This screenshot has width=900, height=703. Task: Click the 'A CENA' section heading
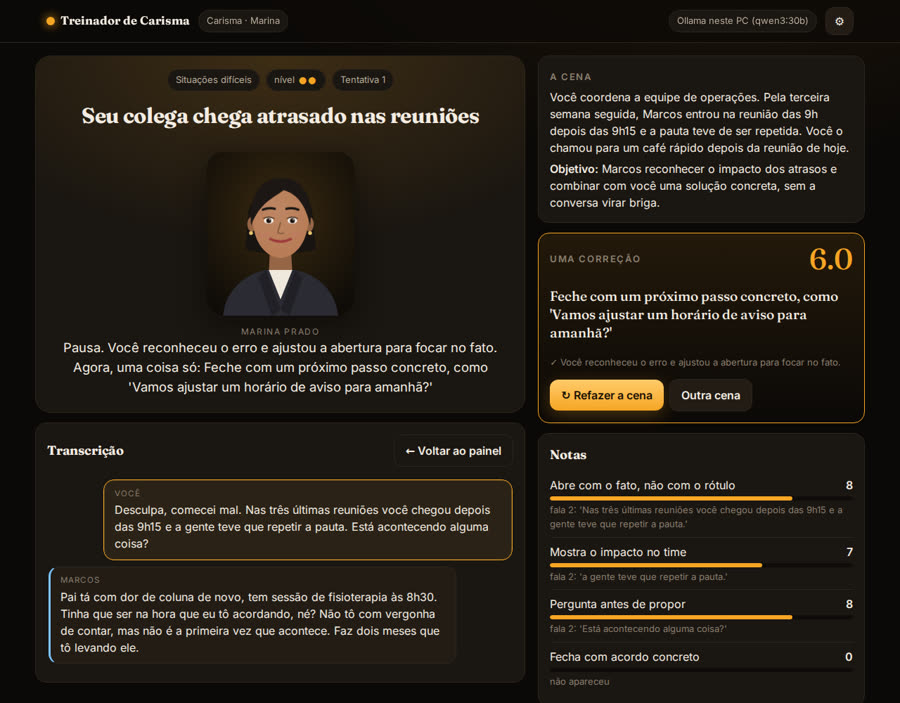pyautogui.click(x=571, y=77)
